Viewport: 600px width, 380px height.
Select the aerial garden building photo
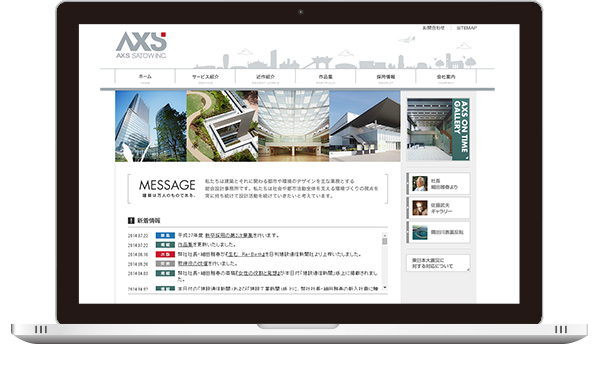(x=222, y=126)
